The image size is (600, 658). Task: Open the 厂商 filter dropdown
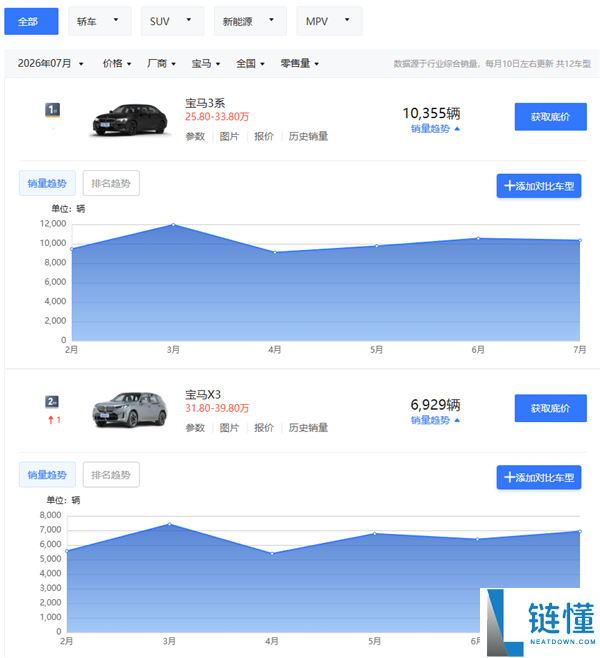click(161, 63)
